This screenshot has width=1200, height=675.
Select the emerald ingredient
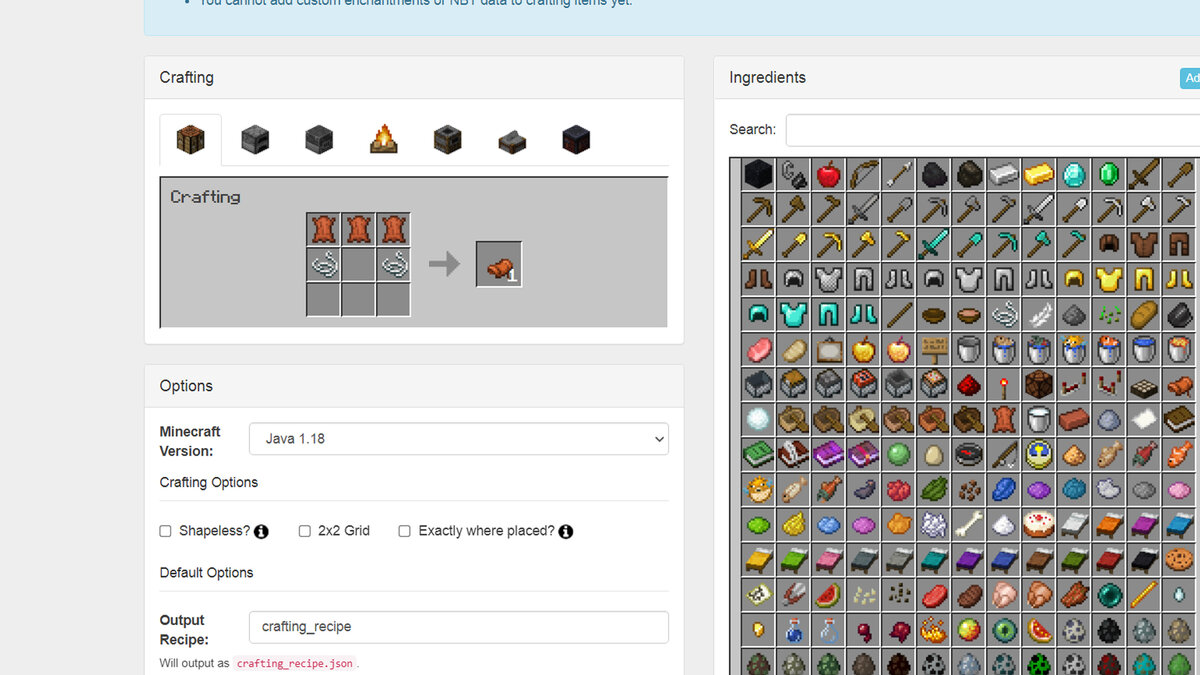click(x=1109, y=175)
